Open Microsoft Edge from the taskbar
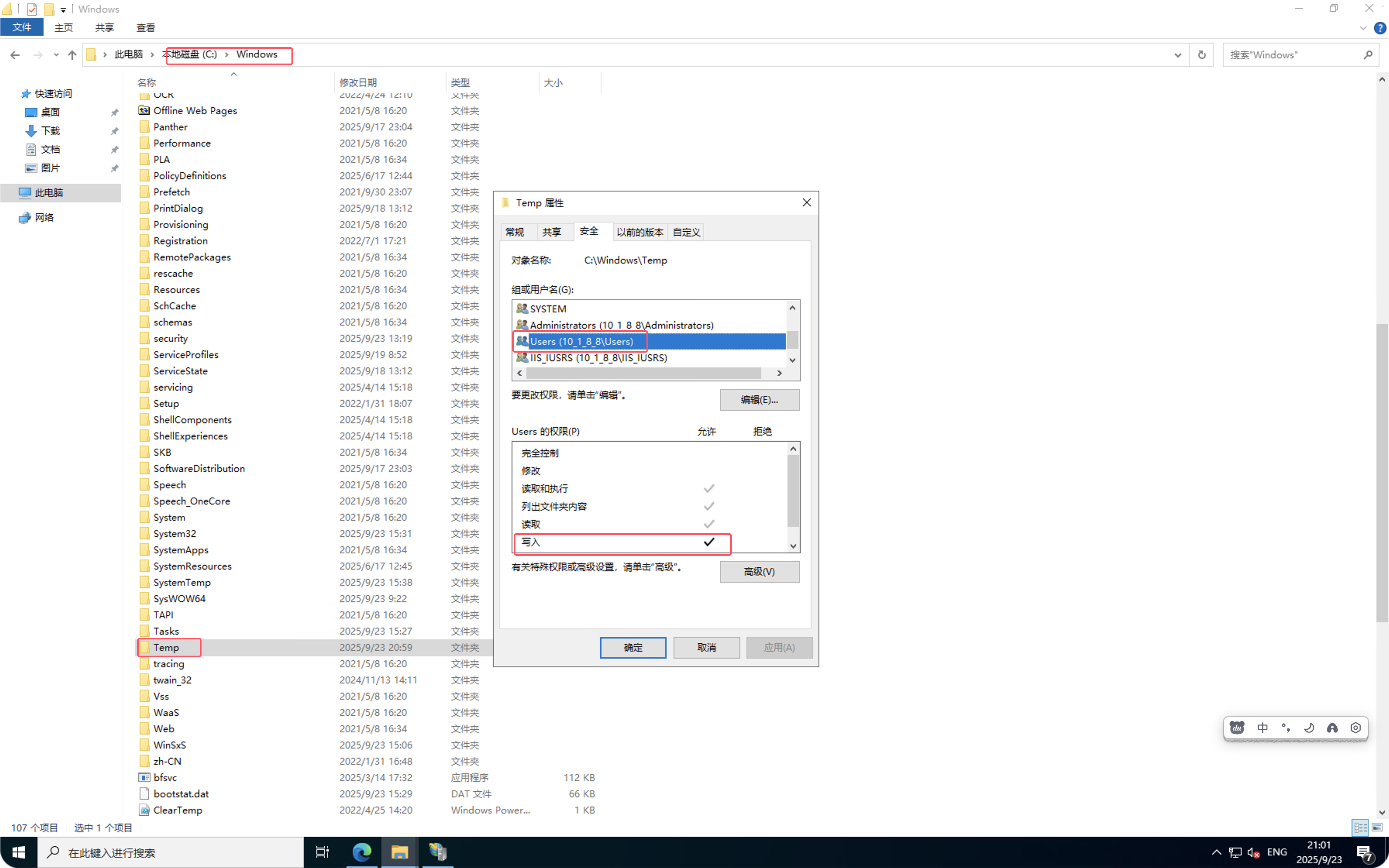The height and width of the screenshot is (868, 1389). (362, 852)
